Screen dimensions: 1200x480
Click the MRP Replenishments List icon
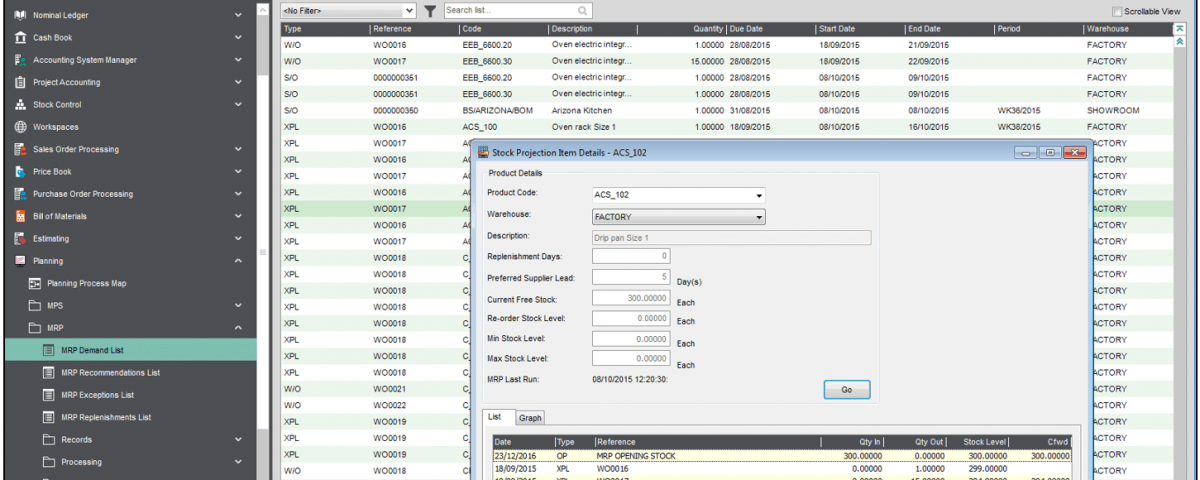pyautogui.click(x=49, y=417)
